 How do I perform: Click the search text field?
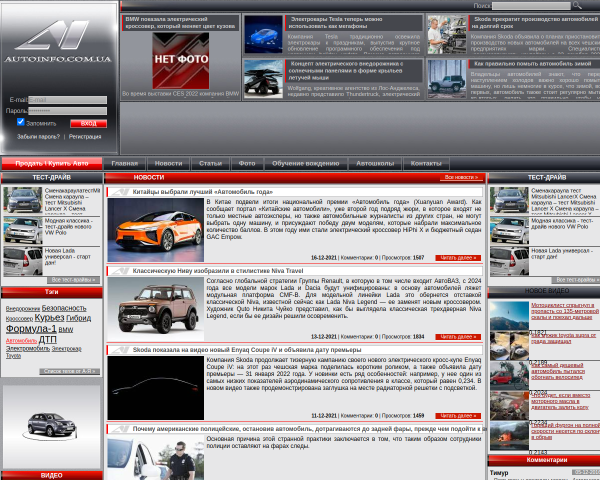pyautogui.click(x=531, y=6)
